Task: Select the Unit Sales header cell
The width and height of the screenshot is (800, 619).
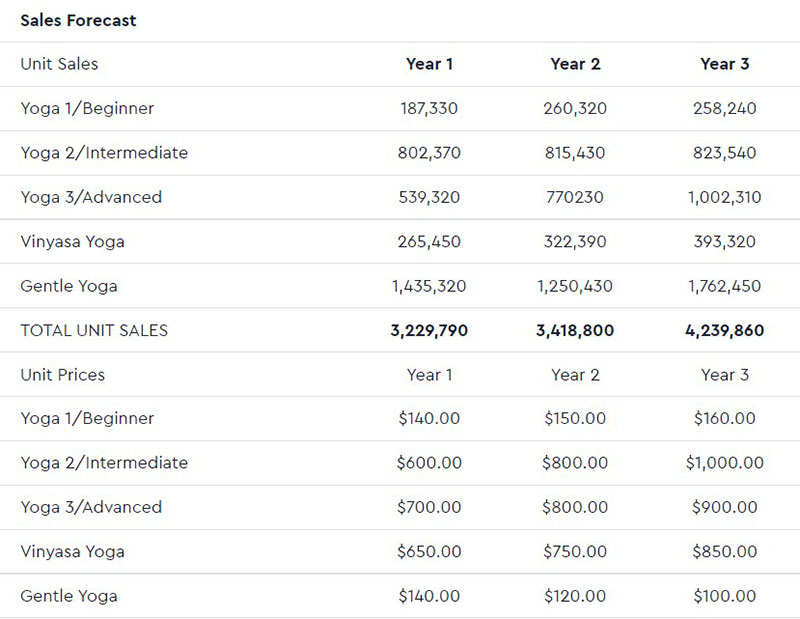Action: coord(59,64)
